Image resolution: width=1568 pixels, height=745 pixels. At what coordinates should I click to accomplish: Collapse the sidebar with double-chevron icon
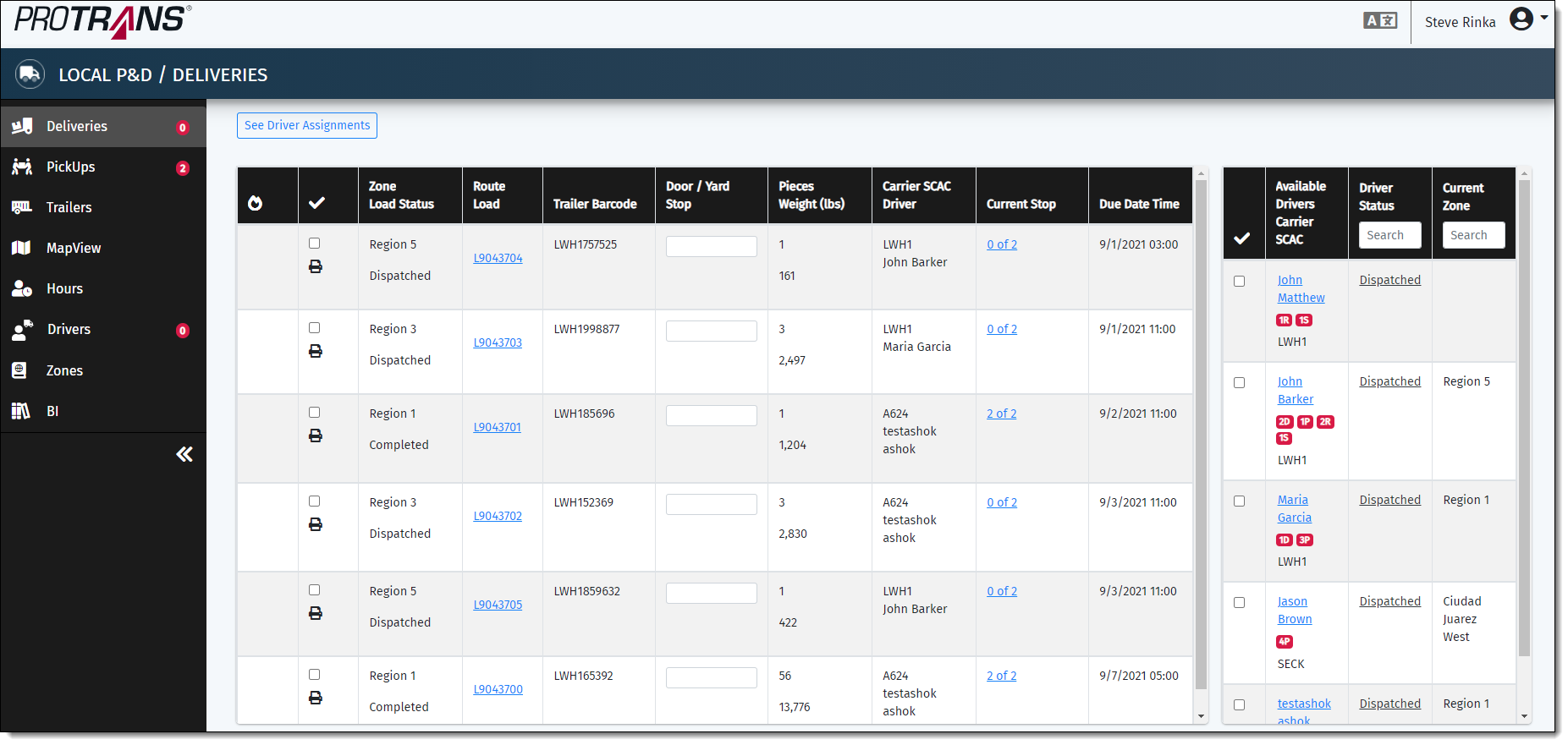pos(184,454)
